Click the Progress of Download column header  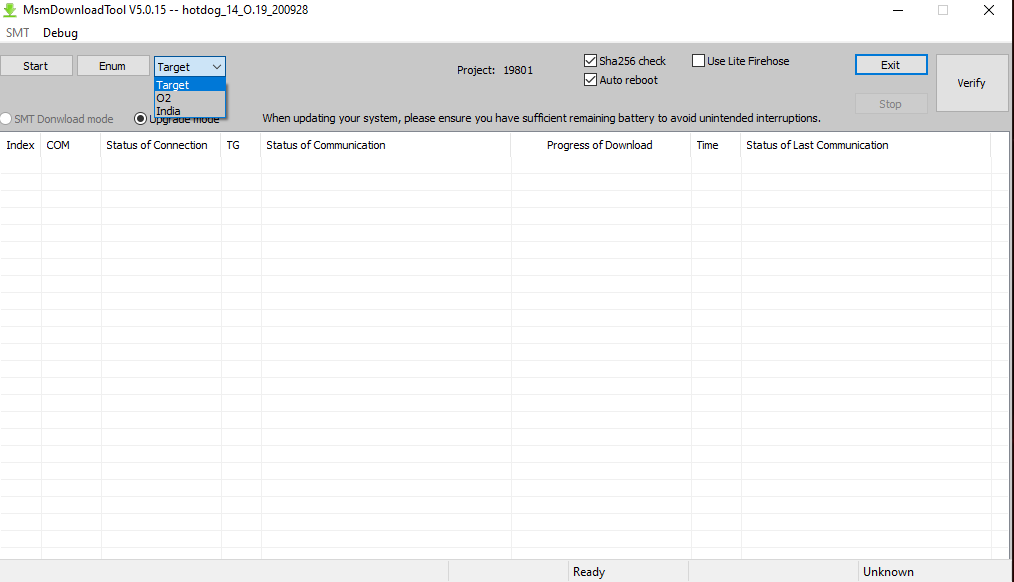[599, 145]
